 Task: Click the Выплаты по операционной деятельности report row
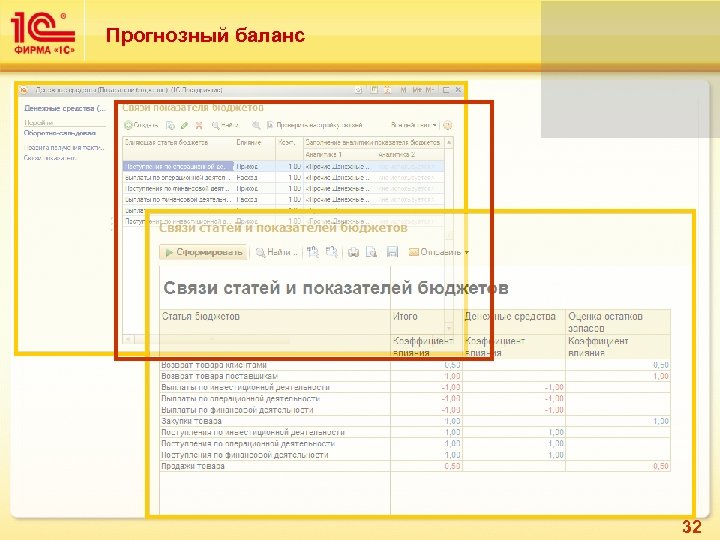[415, 399]
